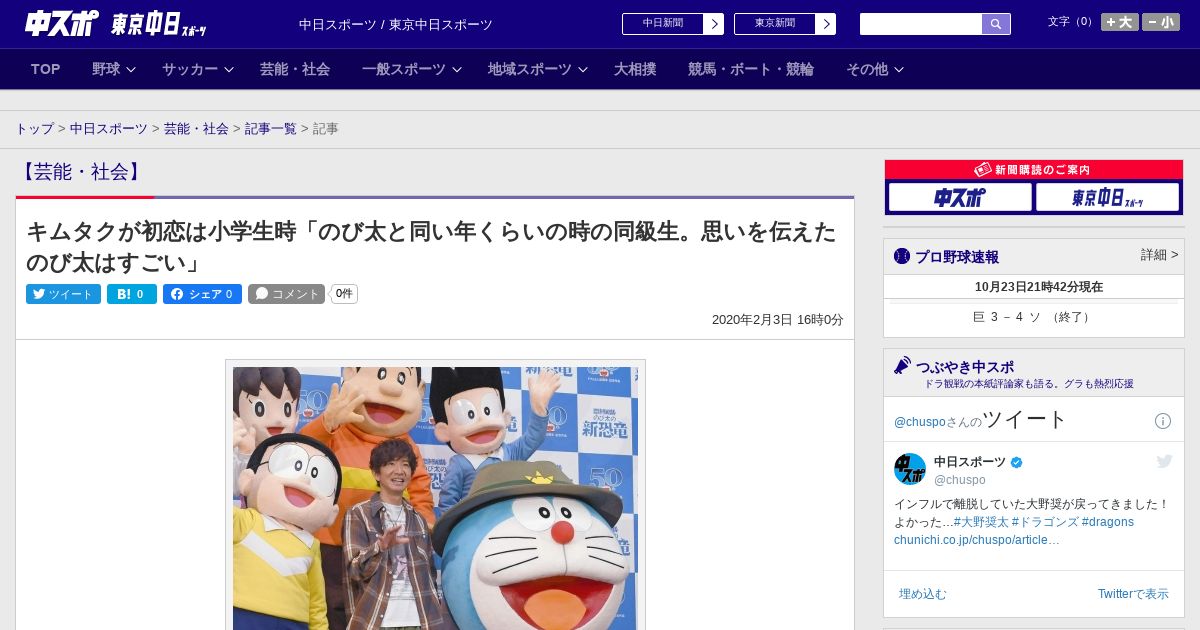Click the chuspo profile avatar
The image size is (1200, 630).
click(910, 469)
